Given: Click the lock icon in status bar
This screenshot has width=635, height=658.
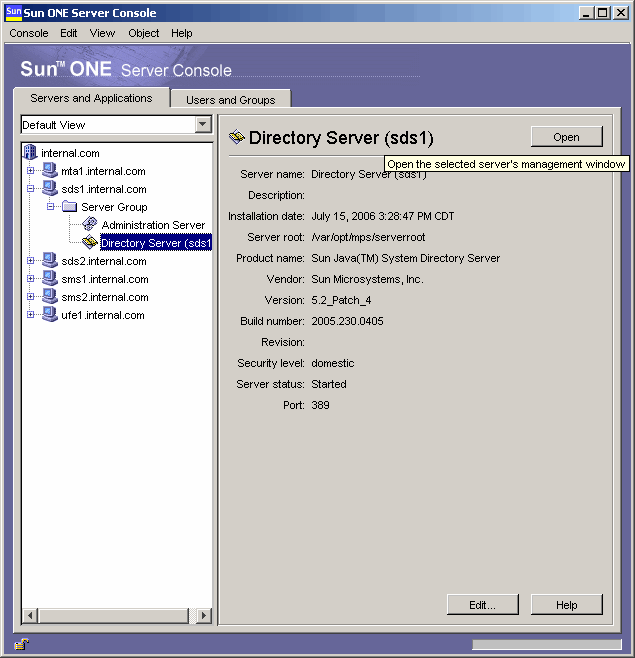Looking at the screenshot, I should coord(20,645).
